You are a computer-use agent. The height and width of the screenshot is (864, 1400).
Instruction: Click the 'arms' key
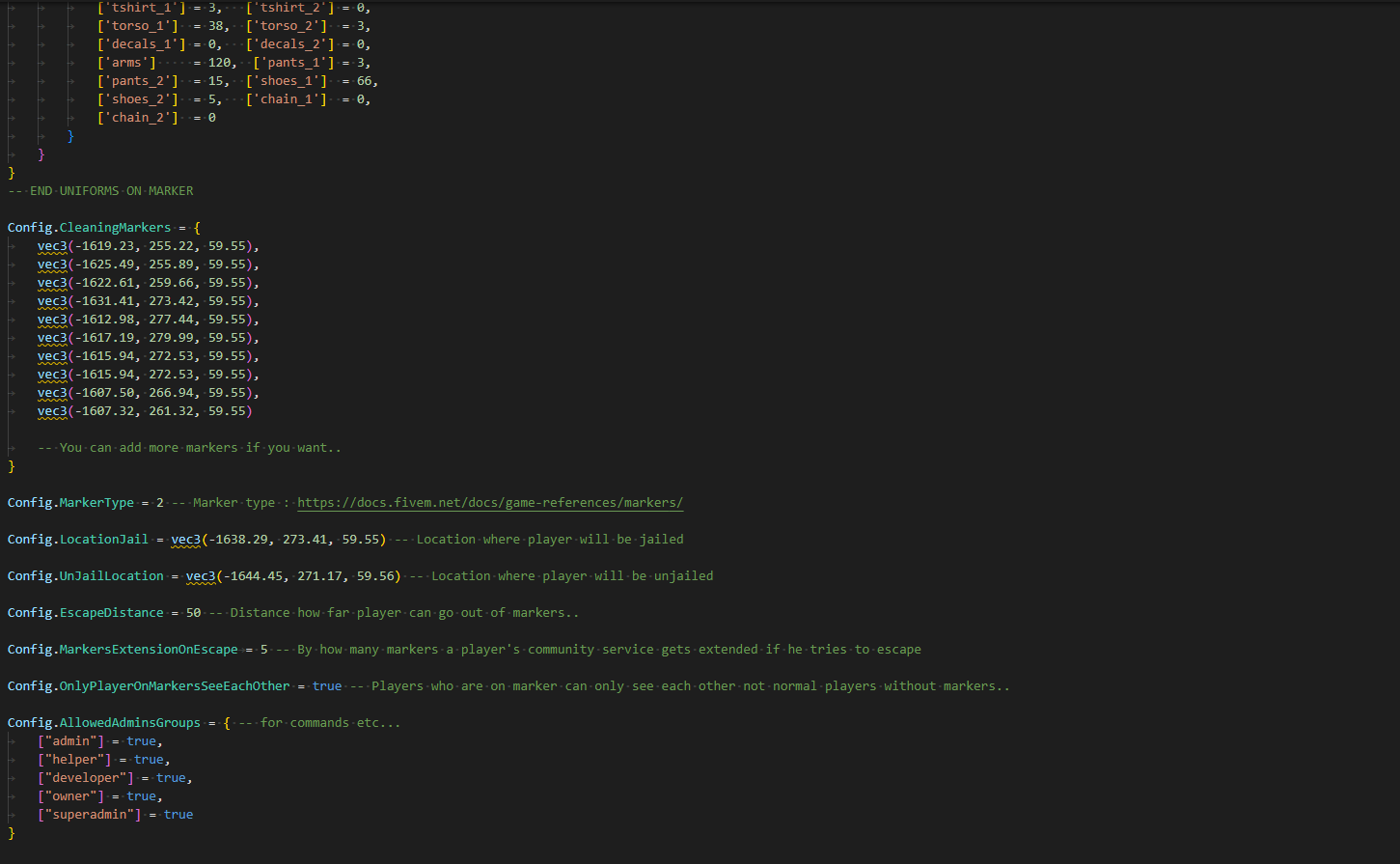(126, 63)
